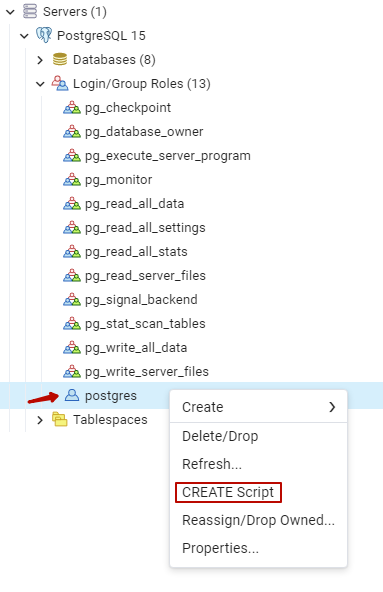The width and height of the screenshot is (383, 592).
Task: Select Reassign/Drop Owned... menu entry
Action: click(258, 520)
